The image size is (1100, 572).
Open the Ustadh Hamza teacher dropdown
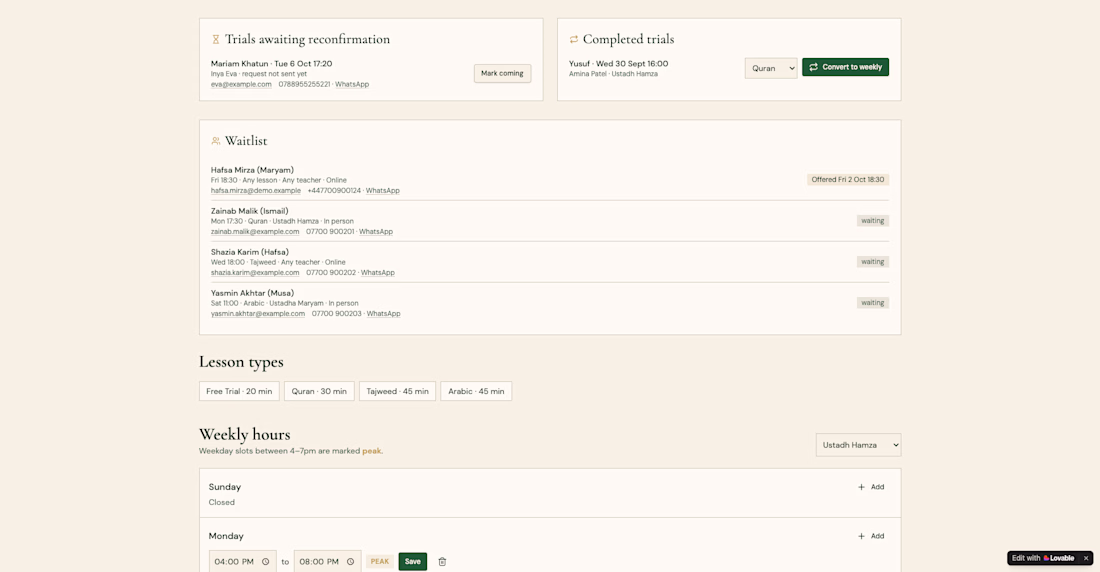tap(858, 445)
